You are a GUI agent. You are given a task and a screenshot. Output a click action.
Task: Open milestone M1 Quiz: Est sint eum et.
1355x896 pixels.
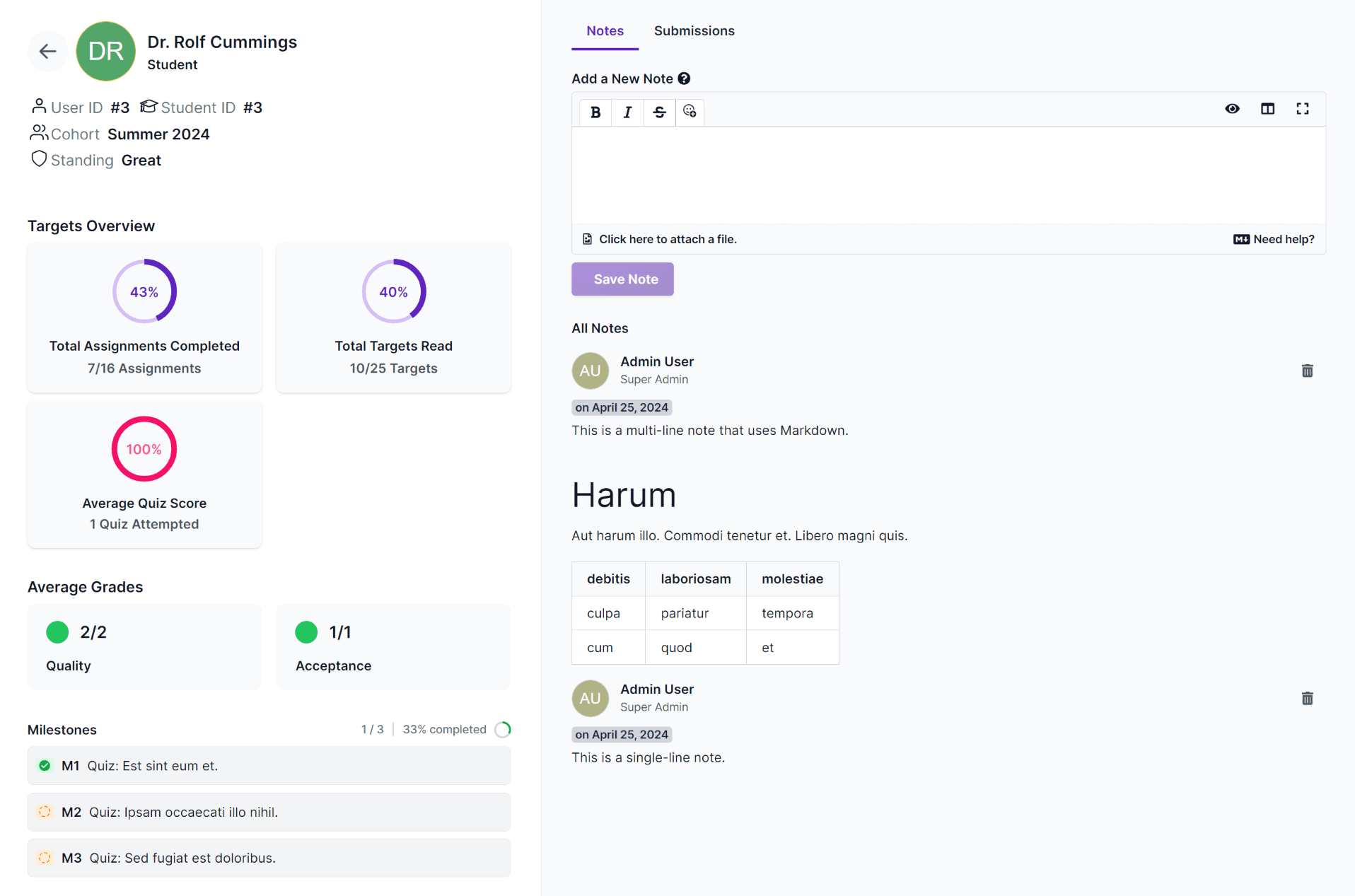pos(269,766)
